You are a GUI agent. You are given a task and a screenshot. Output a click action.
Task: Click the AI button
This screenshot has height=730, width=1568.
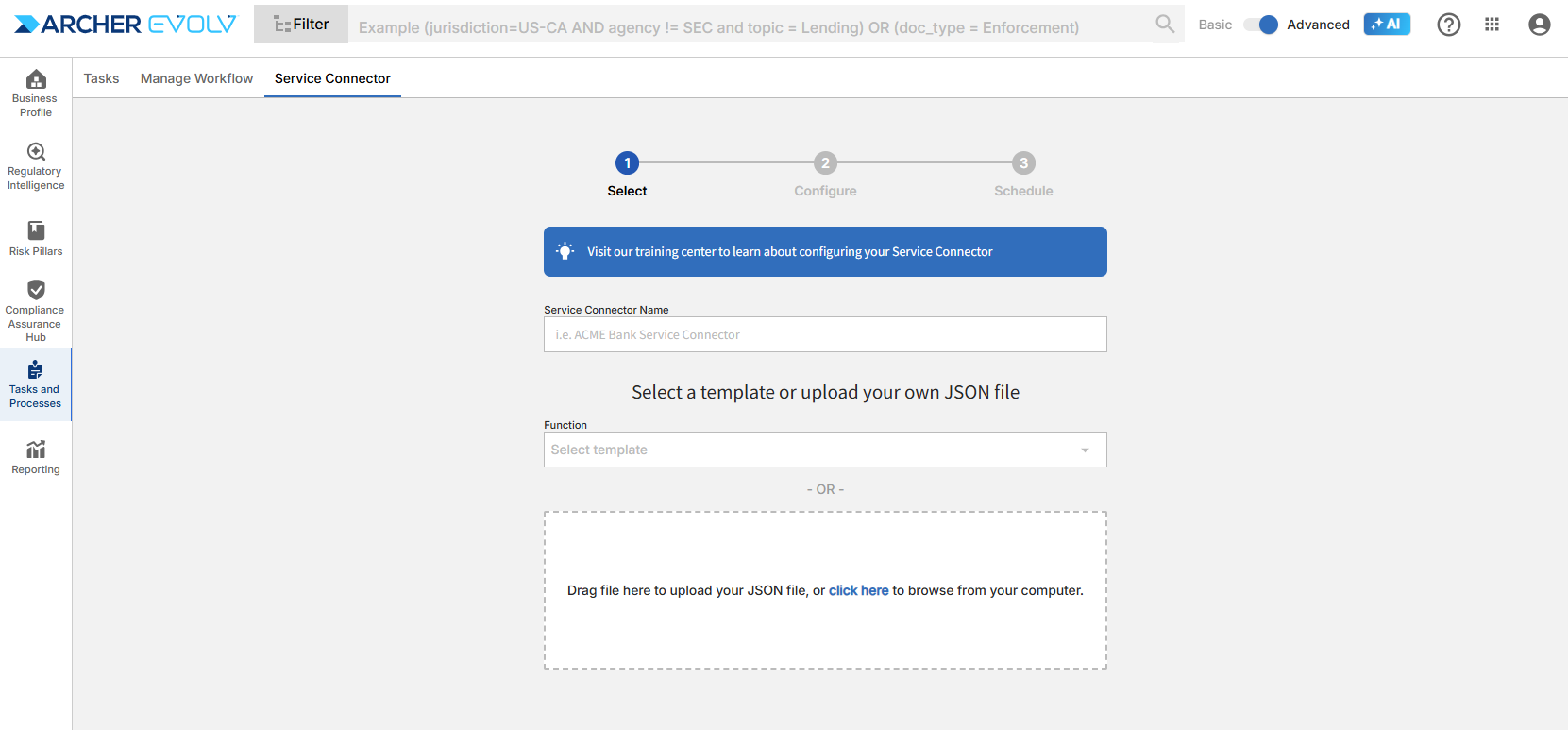1386,25
